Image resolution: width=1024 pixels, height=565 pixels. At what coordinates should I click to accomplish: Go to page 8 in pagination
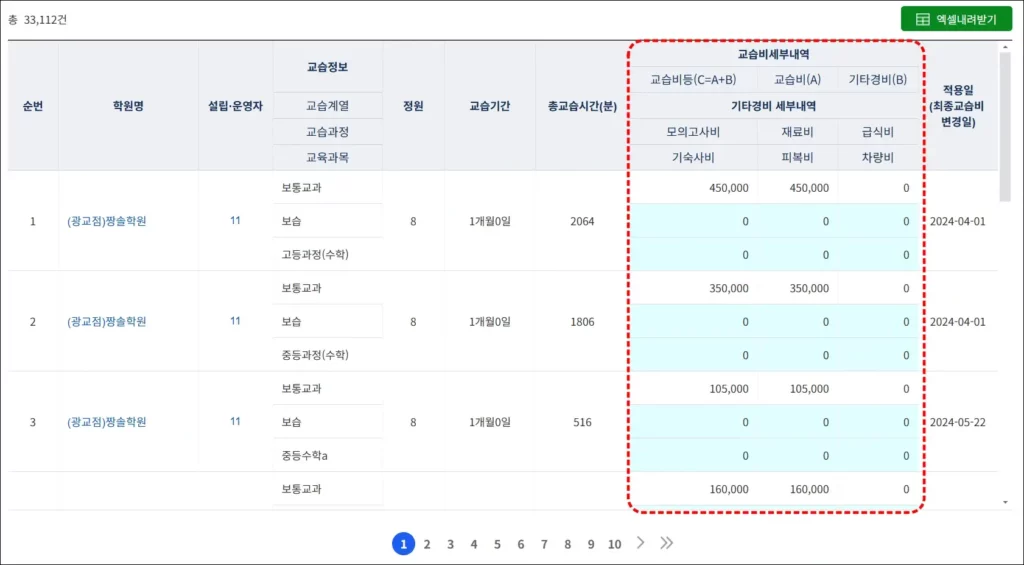click(568, 544)
